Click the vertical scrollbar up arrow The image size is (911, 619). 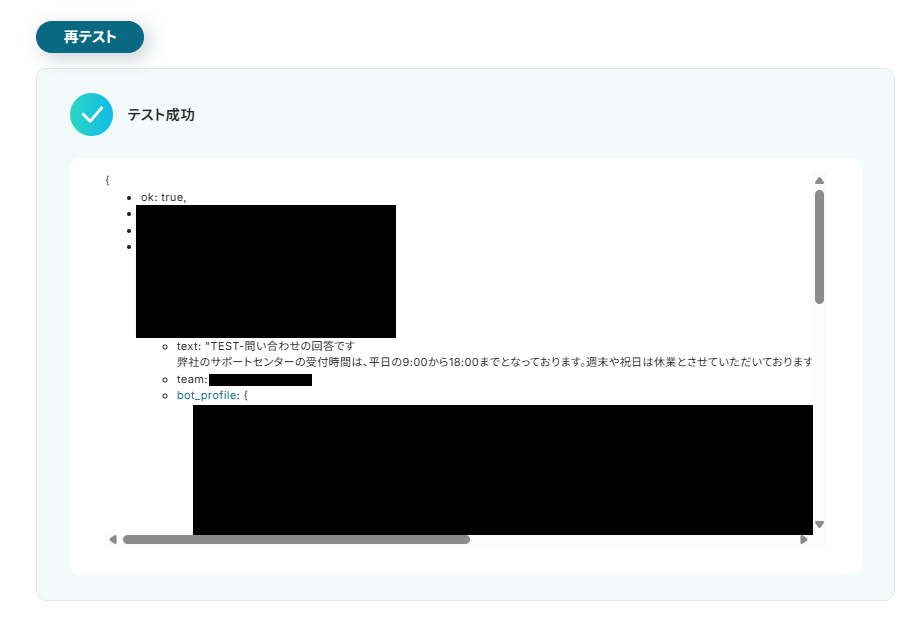[x=819, y=181]
